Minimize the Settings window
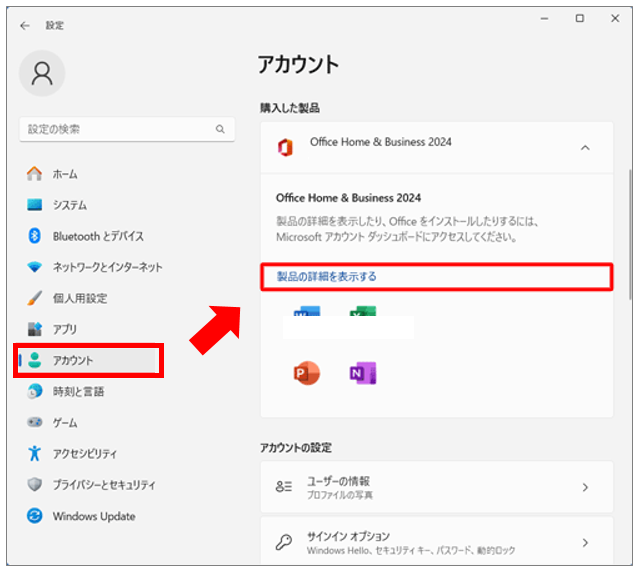The image size is (638, 574). click(x=544, y=19)
